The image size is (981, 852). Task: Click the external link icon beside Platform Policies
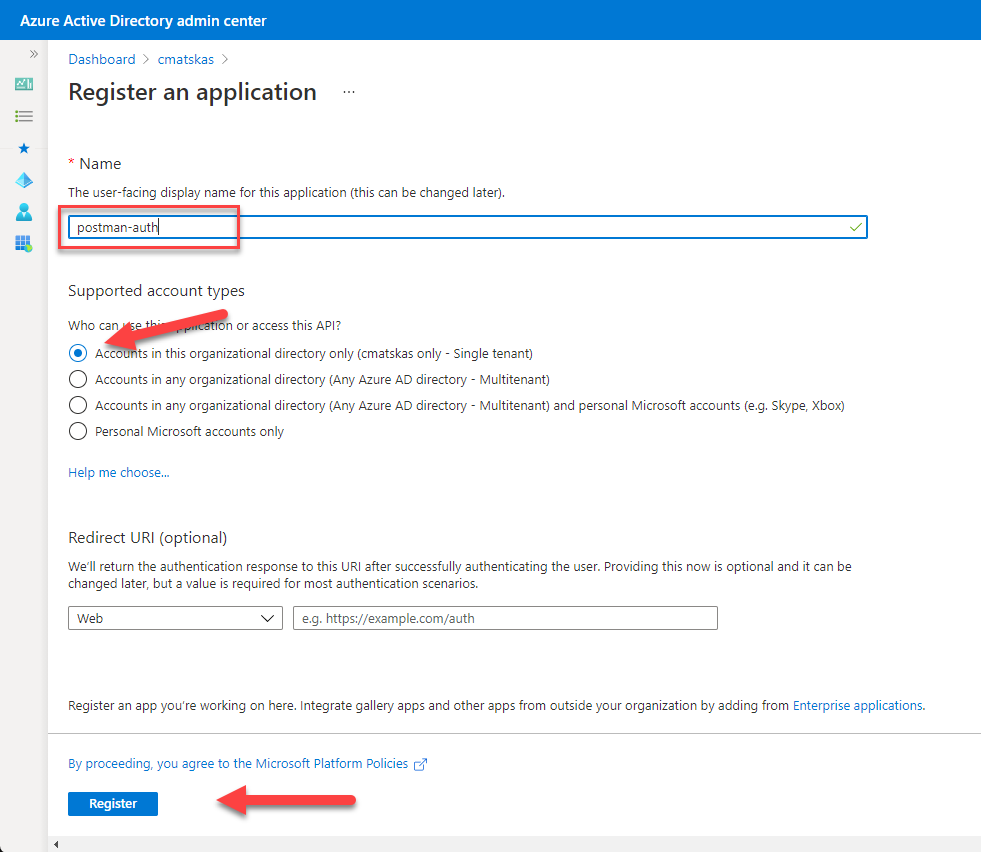pyautogui.click(x=421, y=764)
